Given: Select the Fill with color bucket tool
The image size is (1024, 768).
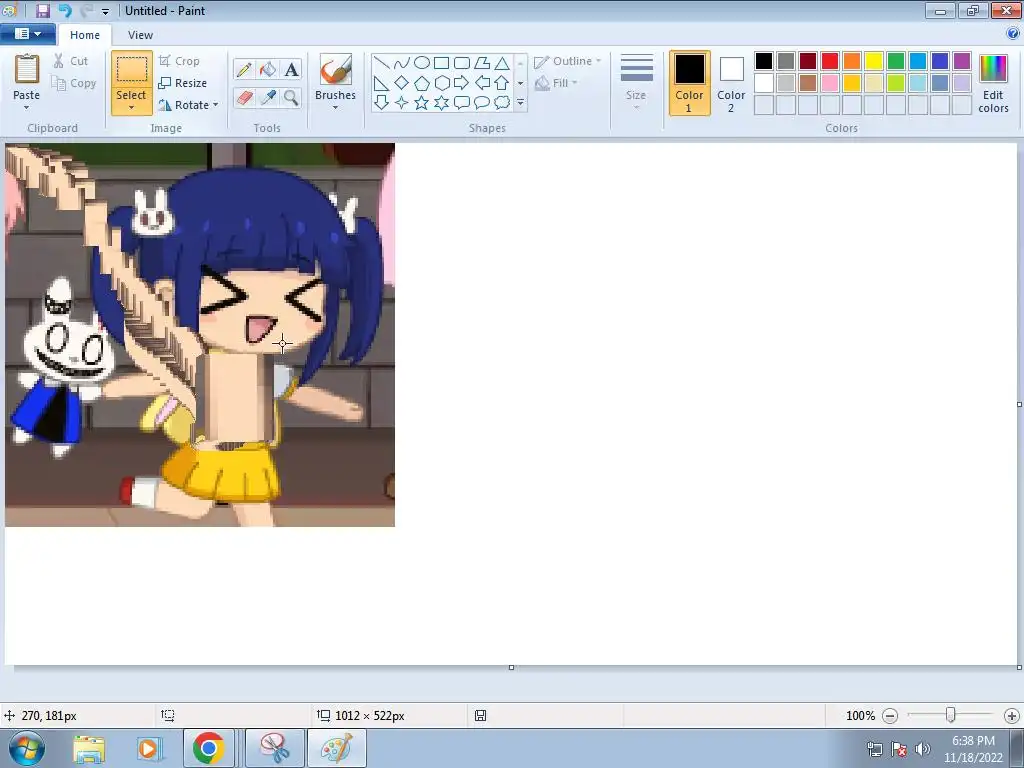Looking at the screenshot, I should click(268, 69).
